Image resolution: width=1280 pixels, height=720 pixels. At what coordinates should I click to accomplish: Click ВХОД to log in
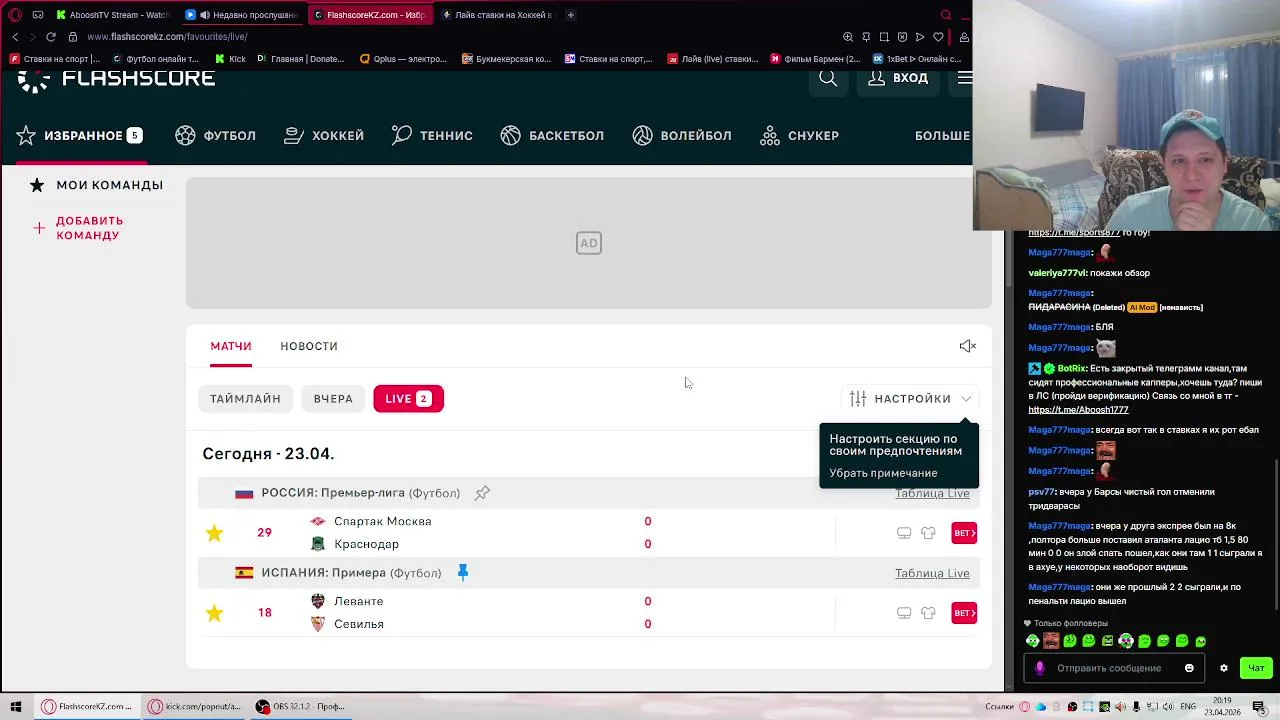pos(898,78)
